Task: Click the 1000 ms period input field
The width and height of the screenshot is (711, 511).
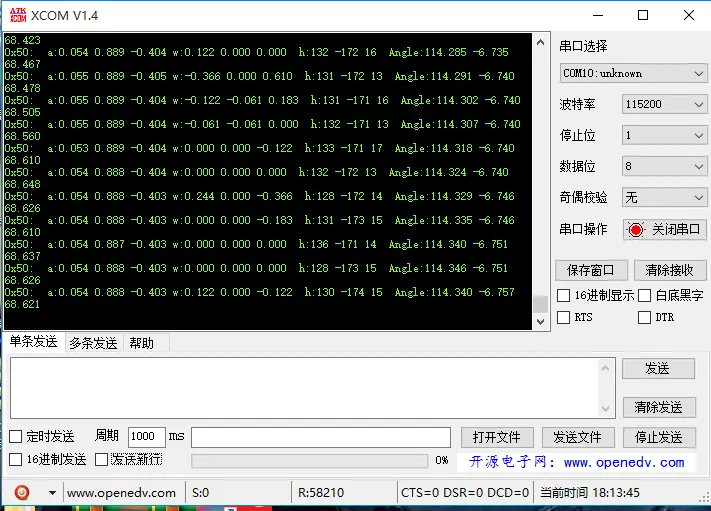Action: pos(146,436)
